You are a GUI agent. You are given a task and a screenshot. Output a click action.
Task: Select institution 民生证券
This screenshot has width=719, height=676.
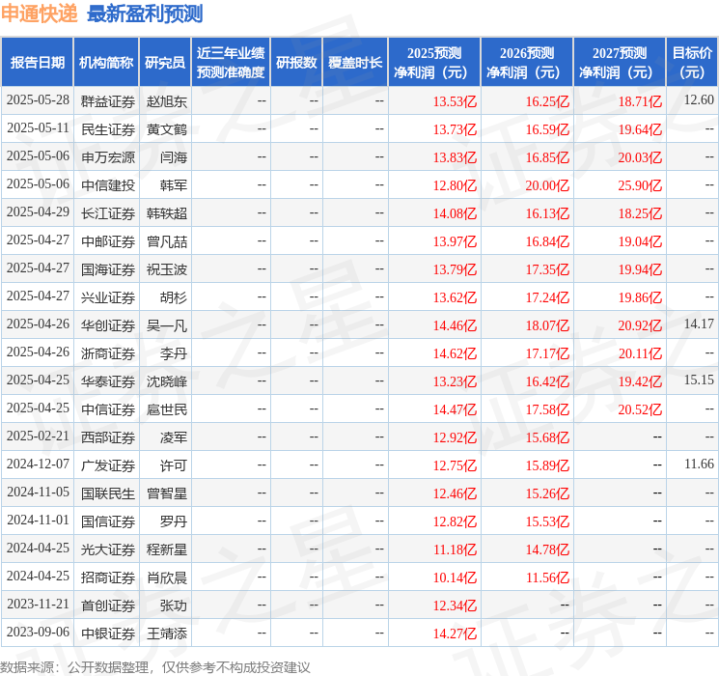(108, 129)
